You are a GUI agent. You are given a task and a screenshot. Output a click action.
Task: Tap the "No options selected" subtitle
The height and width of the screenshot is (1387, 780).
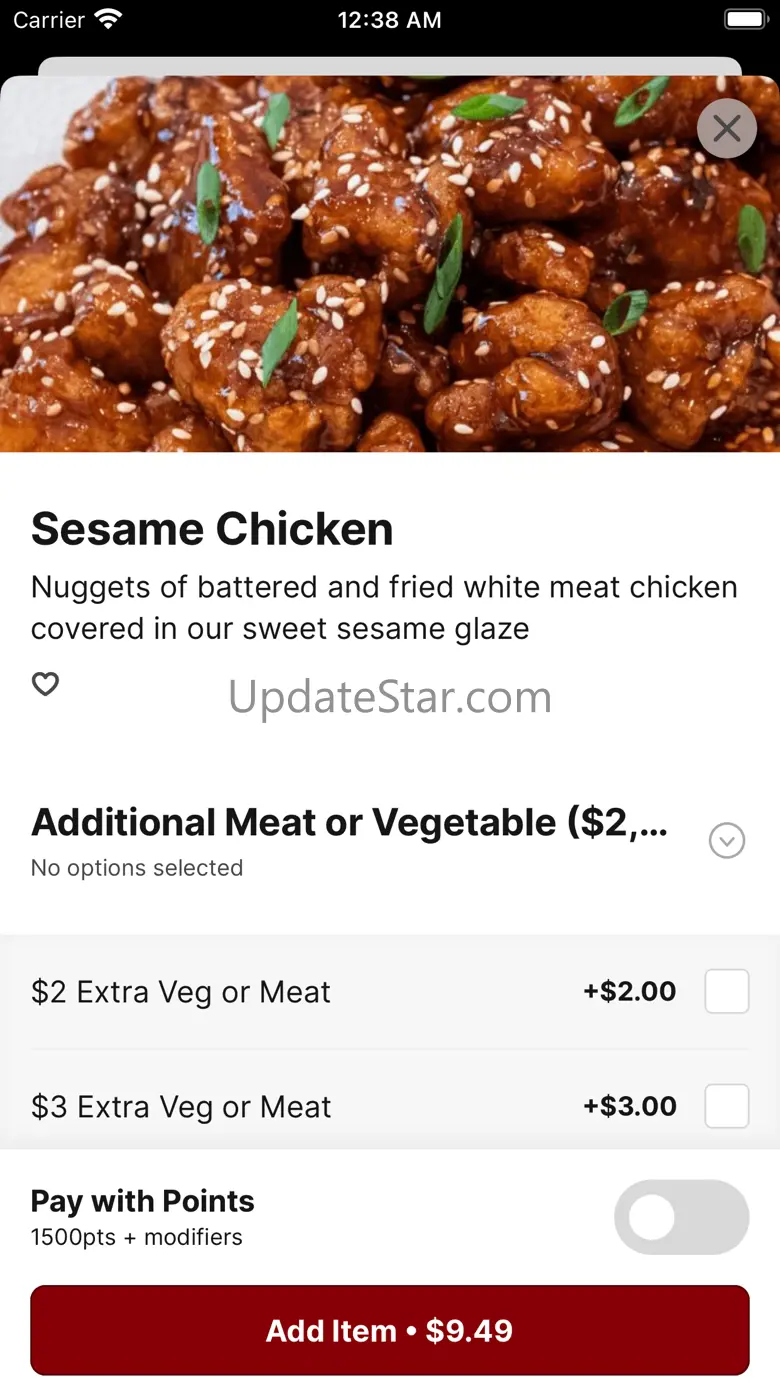tap(137, 868)
